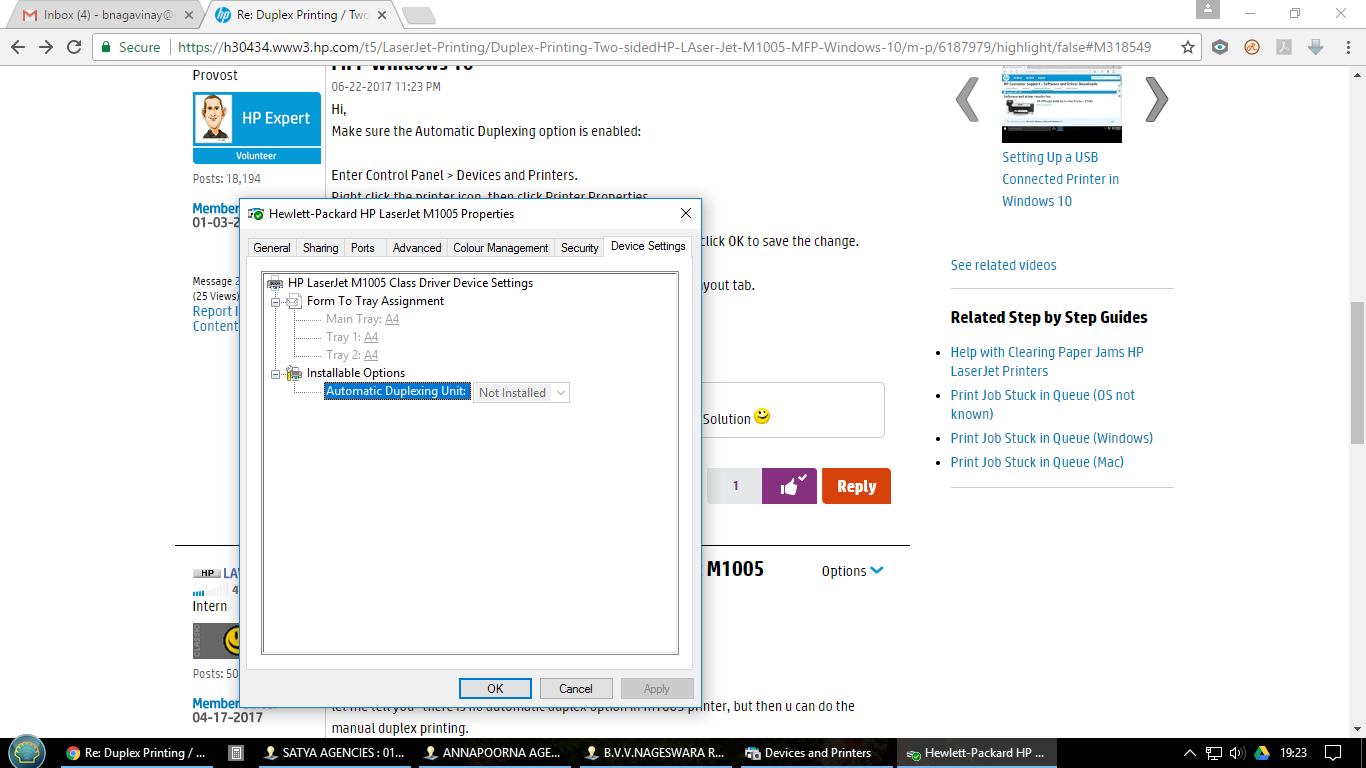The height and width of the screenshot is (768, 1366).
Task: Show hidden system tray icons
Action: [1190, 753]
